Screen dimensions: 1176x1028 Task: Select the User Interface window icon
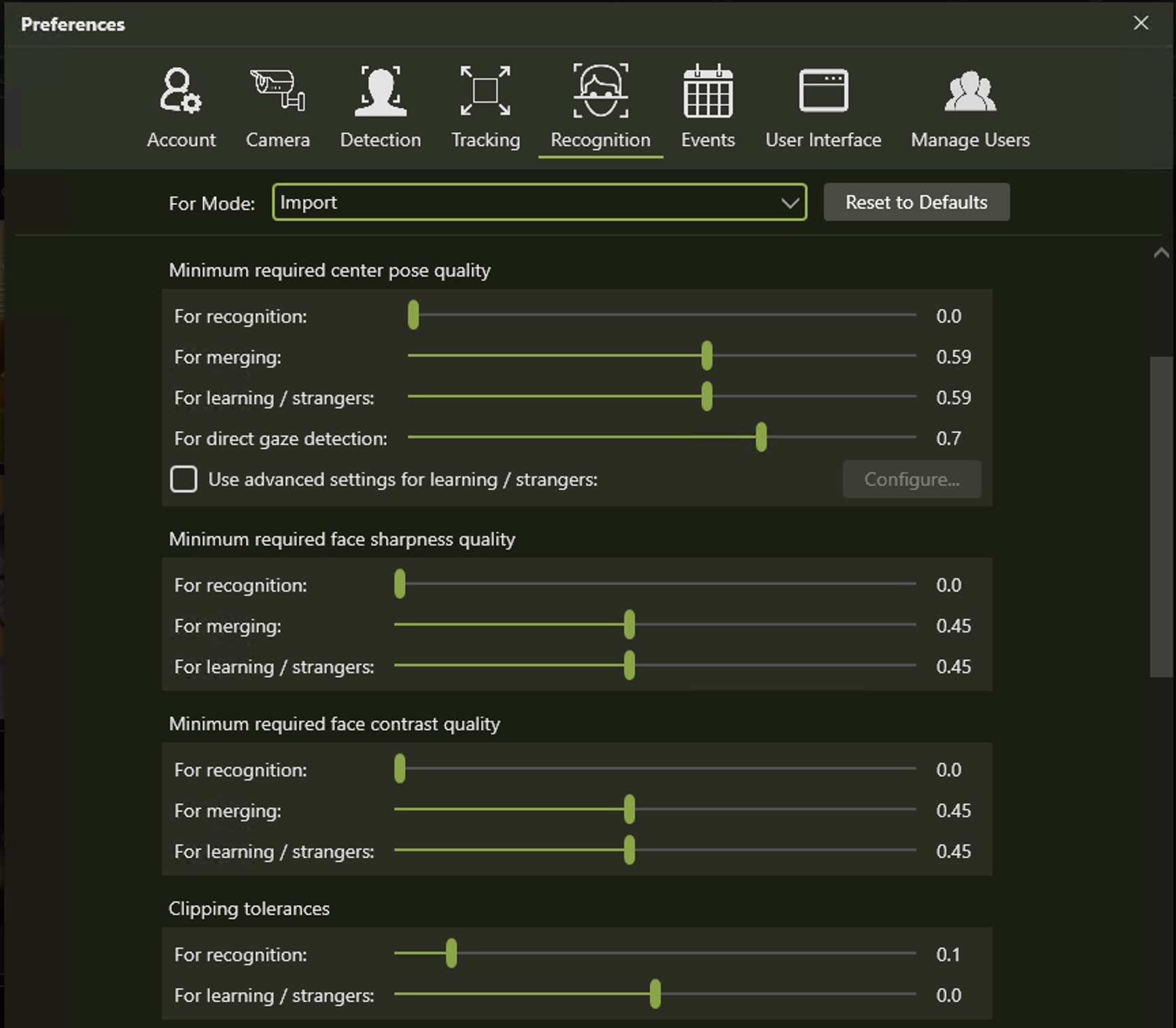(x=823, y=91)
